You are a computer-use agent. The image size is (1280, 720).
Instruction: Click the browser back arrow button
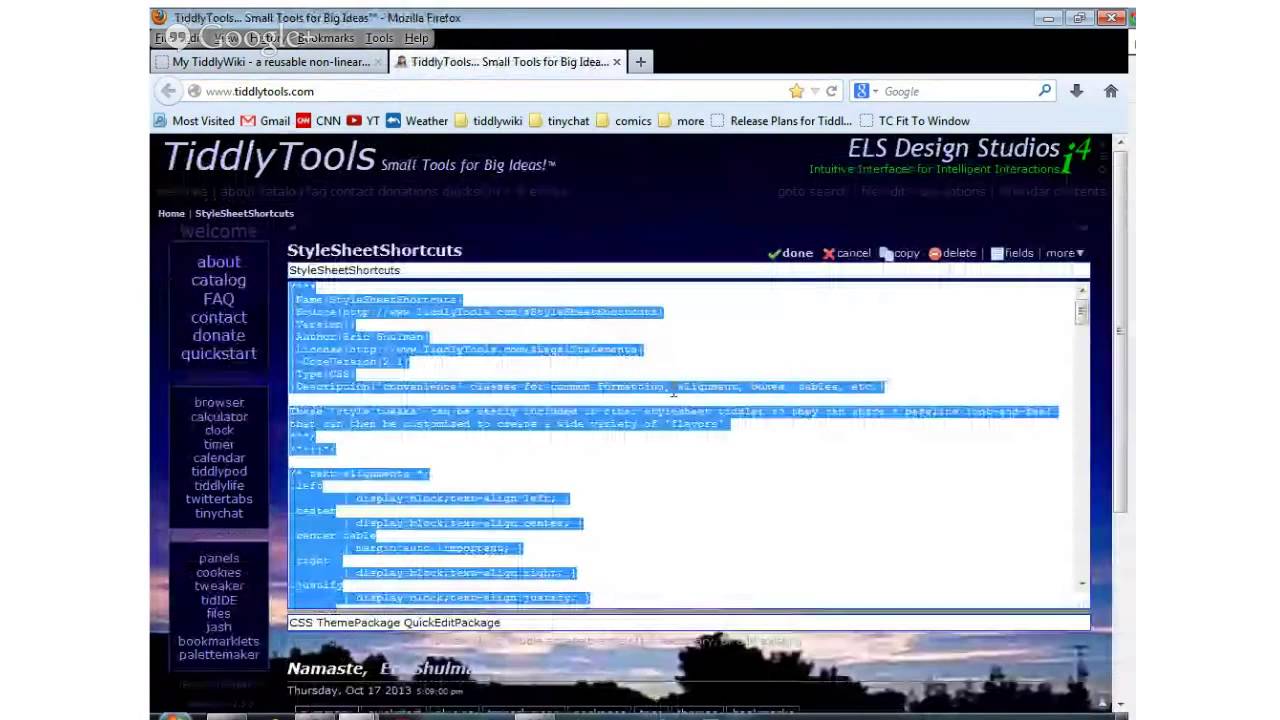[168, 91]
